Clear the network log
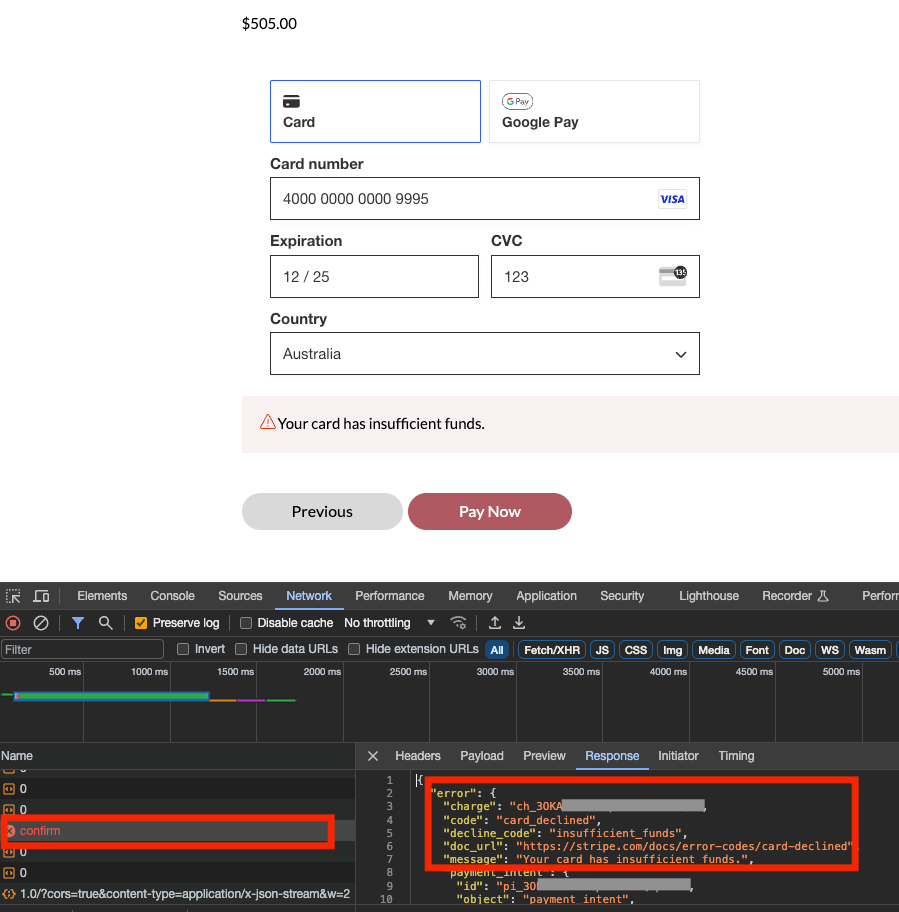 (x=41, y=623)
